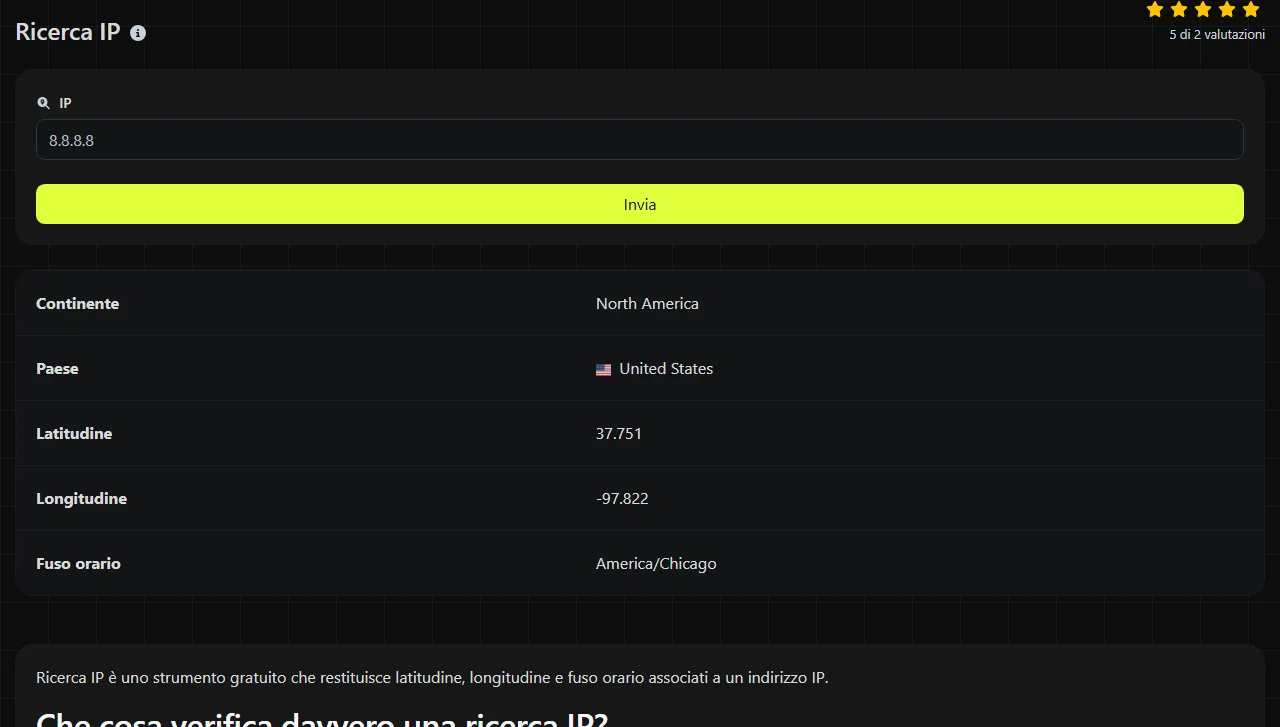Select the Continente row label
Viewport: 1280px width, 727px height.
click(x=77, y=304)
